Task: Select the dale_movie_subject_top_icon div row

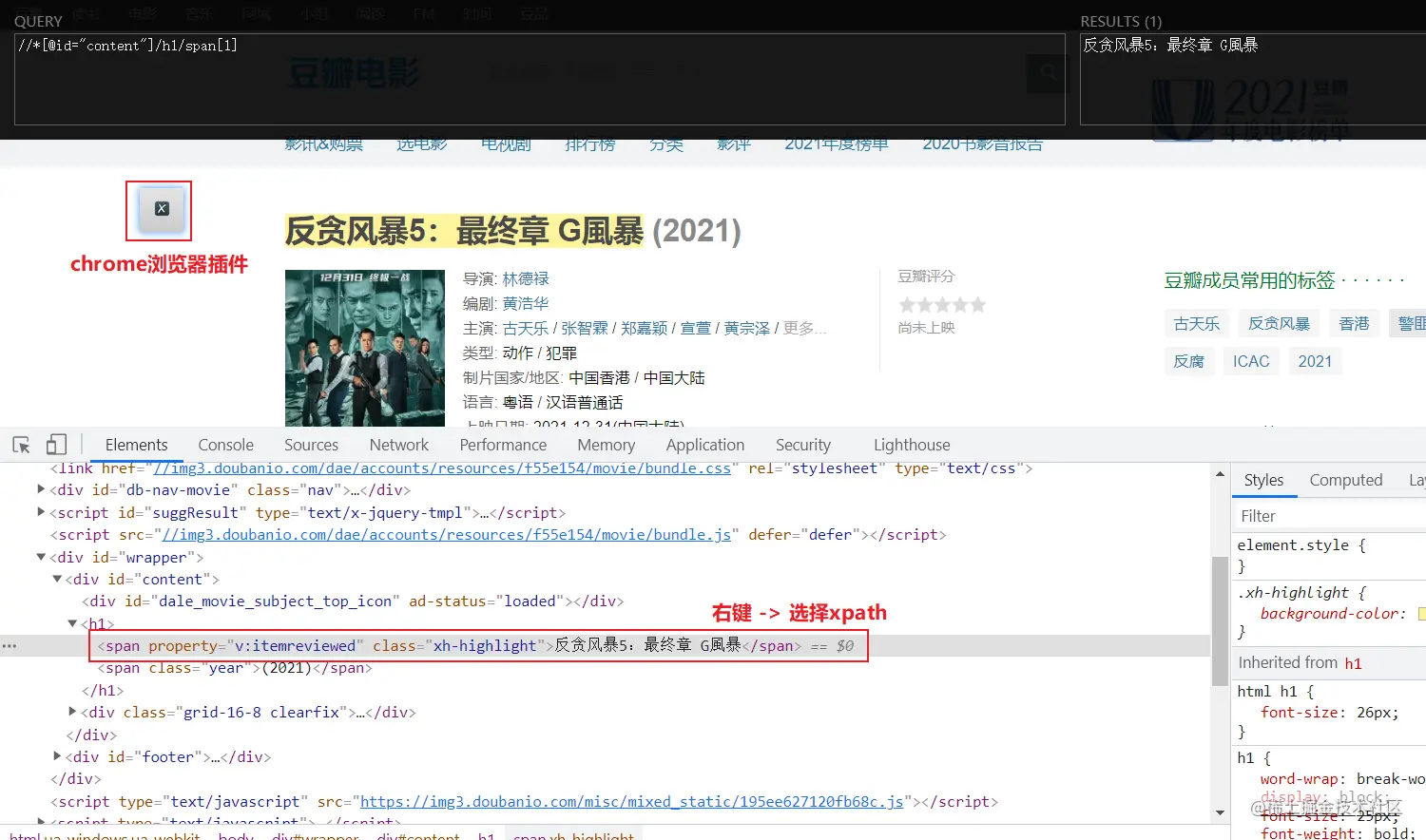Action: pos(353,601)
